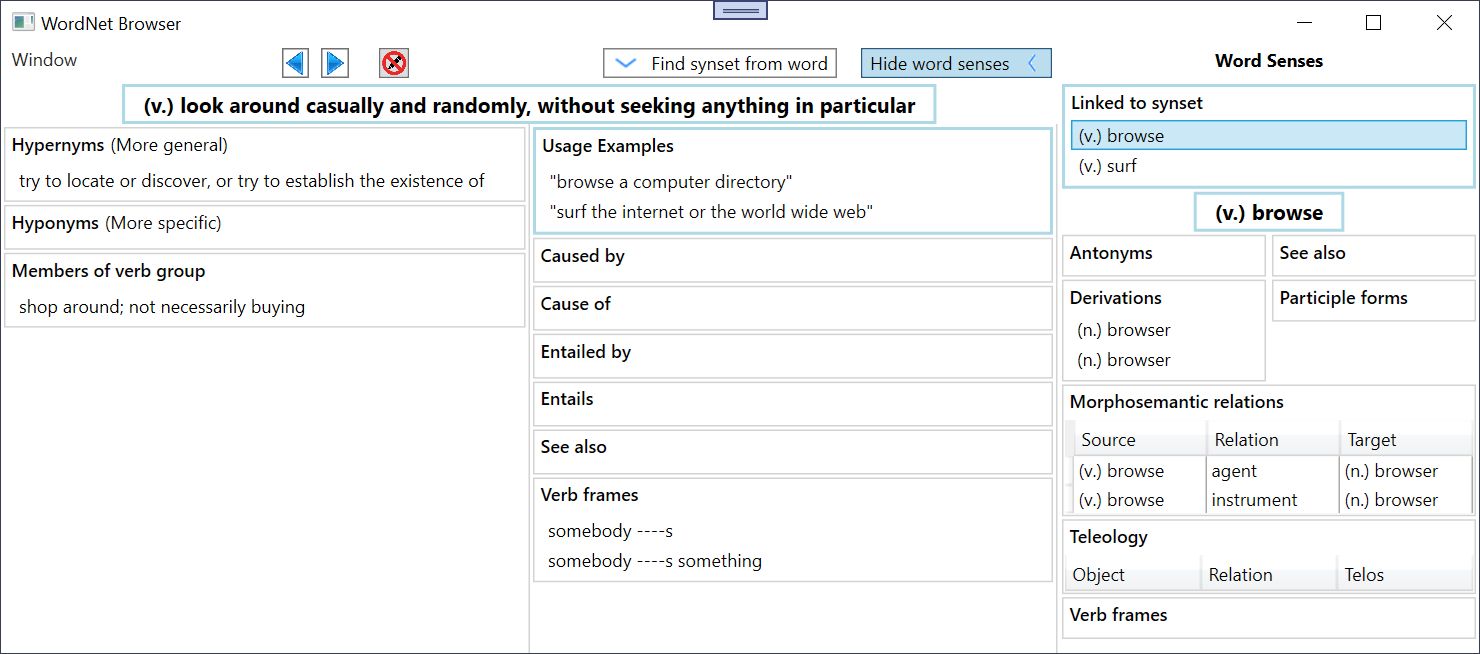Click the 'agent' relation cell
1480x654 pixels.
click(1272, 471)
